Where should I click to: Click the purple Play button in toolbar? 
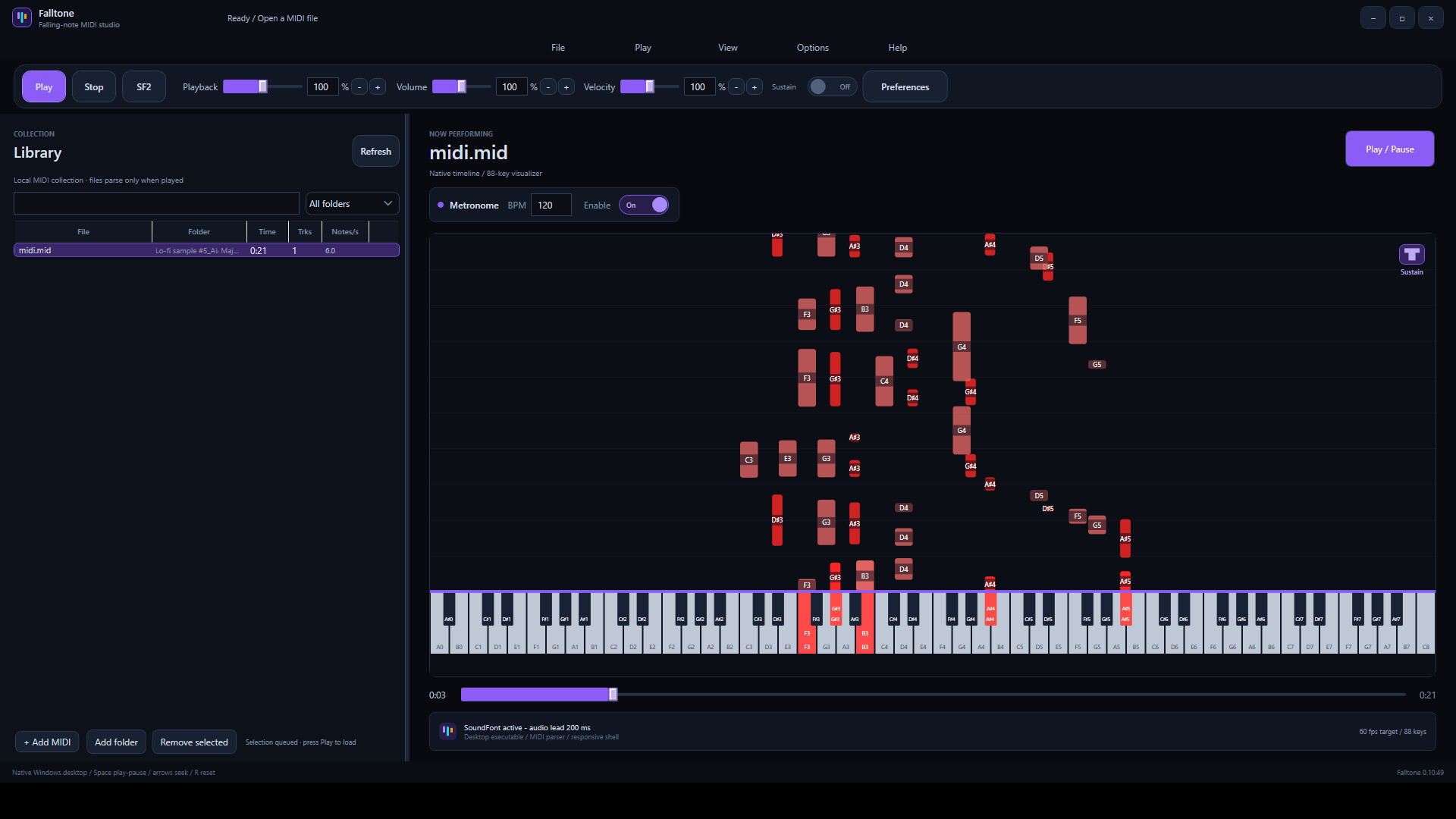(44, 86)
